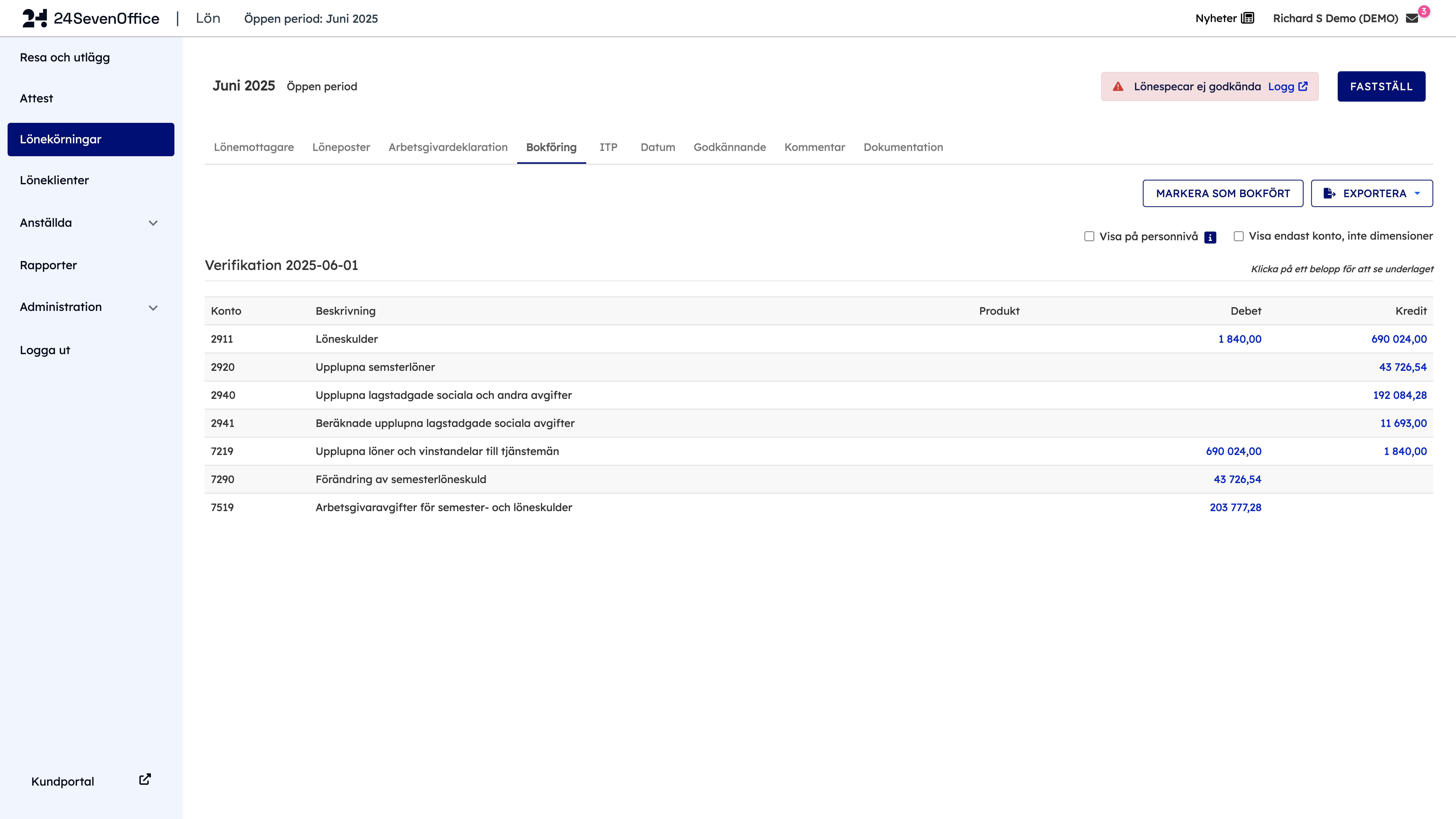
Task: Switch to the Lönemottagare tab
Action: point(254,147)
